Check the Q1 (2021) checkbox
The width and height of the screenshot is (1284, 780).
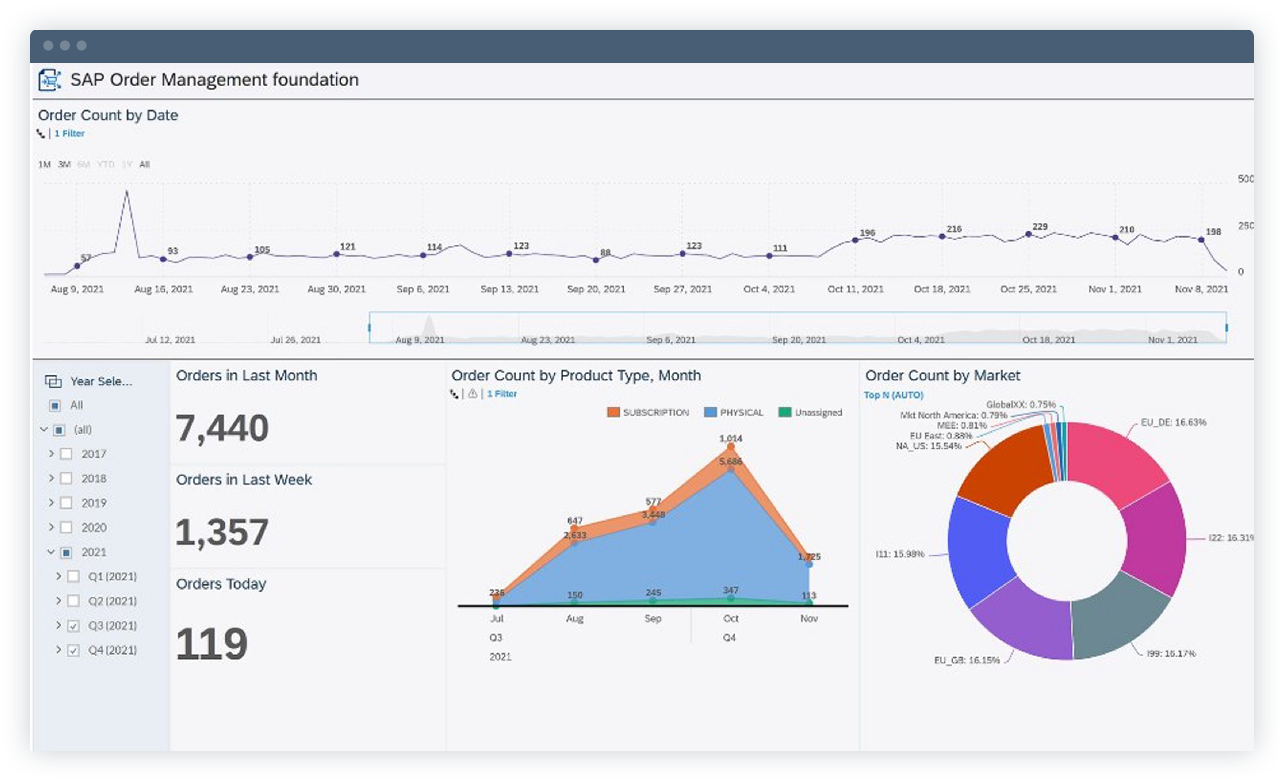74,576
